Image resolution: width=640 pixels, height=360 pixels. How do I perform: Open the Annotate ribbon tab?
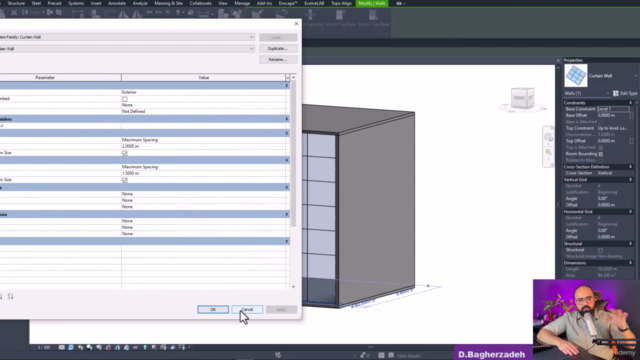click(117, 3)
